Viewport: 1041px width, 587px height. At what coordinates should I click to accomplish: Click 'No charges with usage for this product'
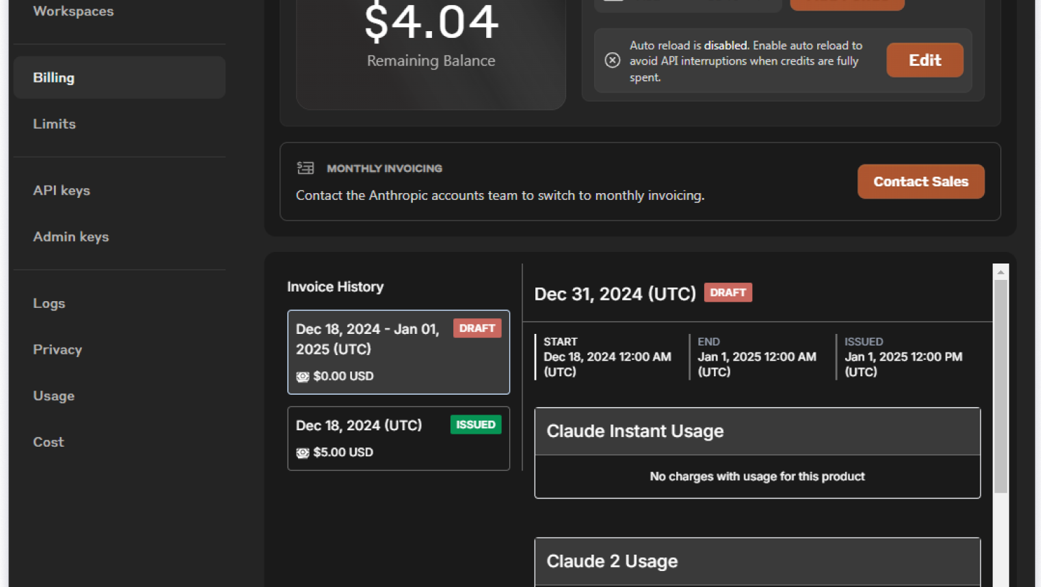(x=758, y=477)
